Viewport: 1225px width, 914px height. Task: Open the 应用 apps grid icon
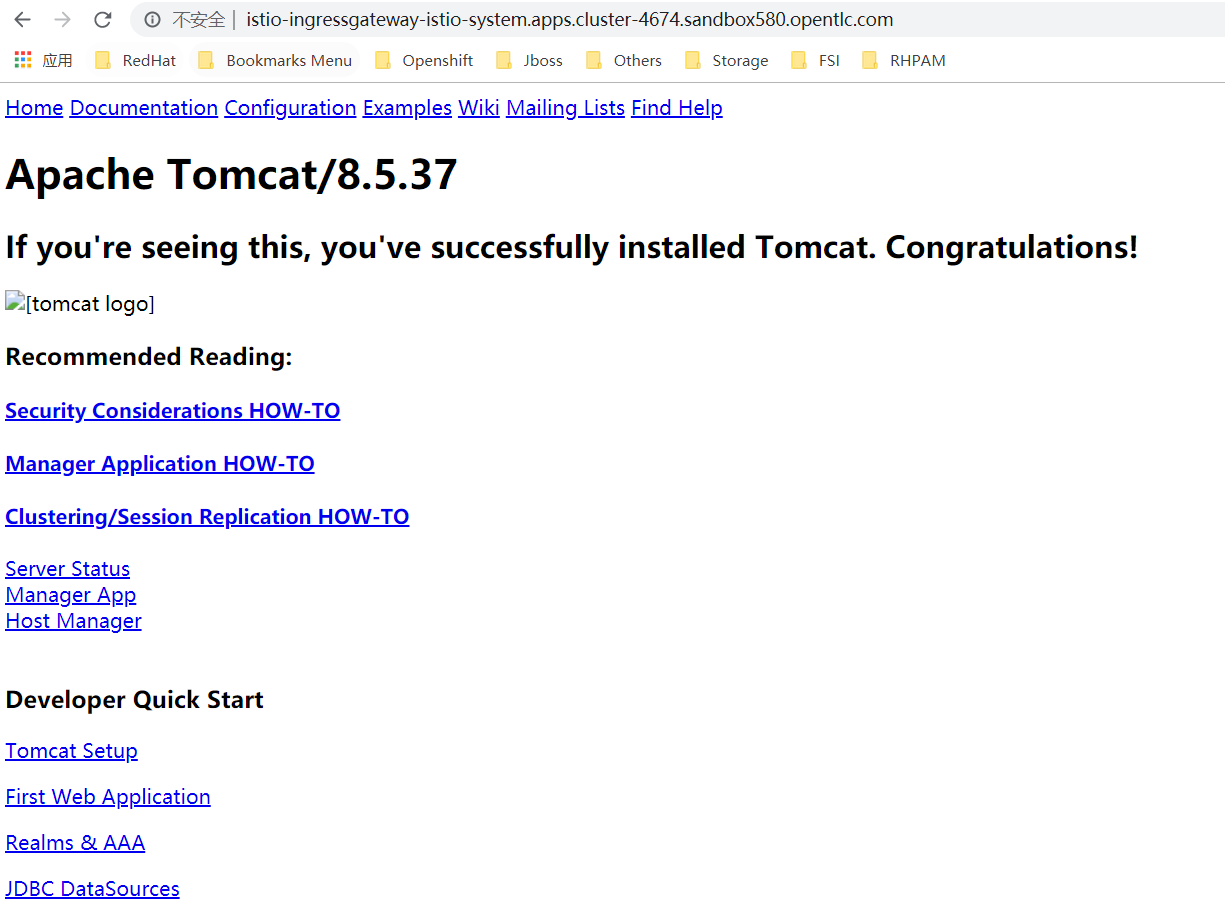pos(23,60)
